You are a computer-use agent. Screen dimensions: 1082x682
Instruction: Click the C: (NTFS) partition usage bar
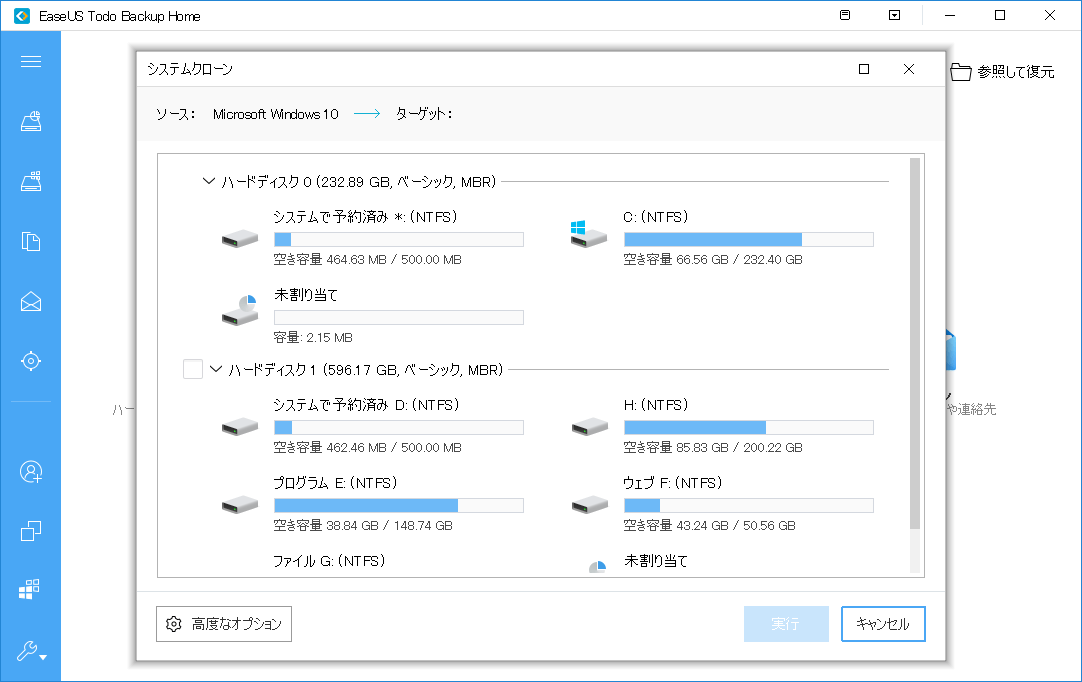[x=748, y=240]
